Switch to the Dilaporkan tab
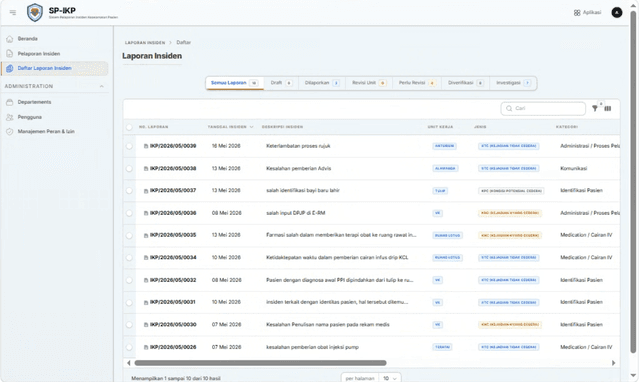The image size is (640, 382). pyautogui.click(x=322, y=83)
